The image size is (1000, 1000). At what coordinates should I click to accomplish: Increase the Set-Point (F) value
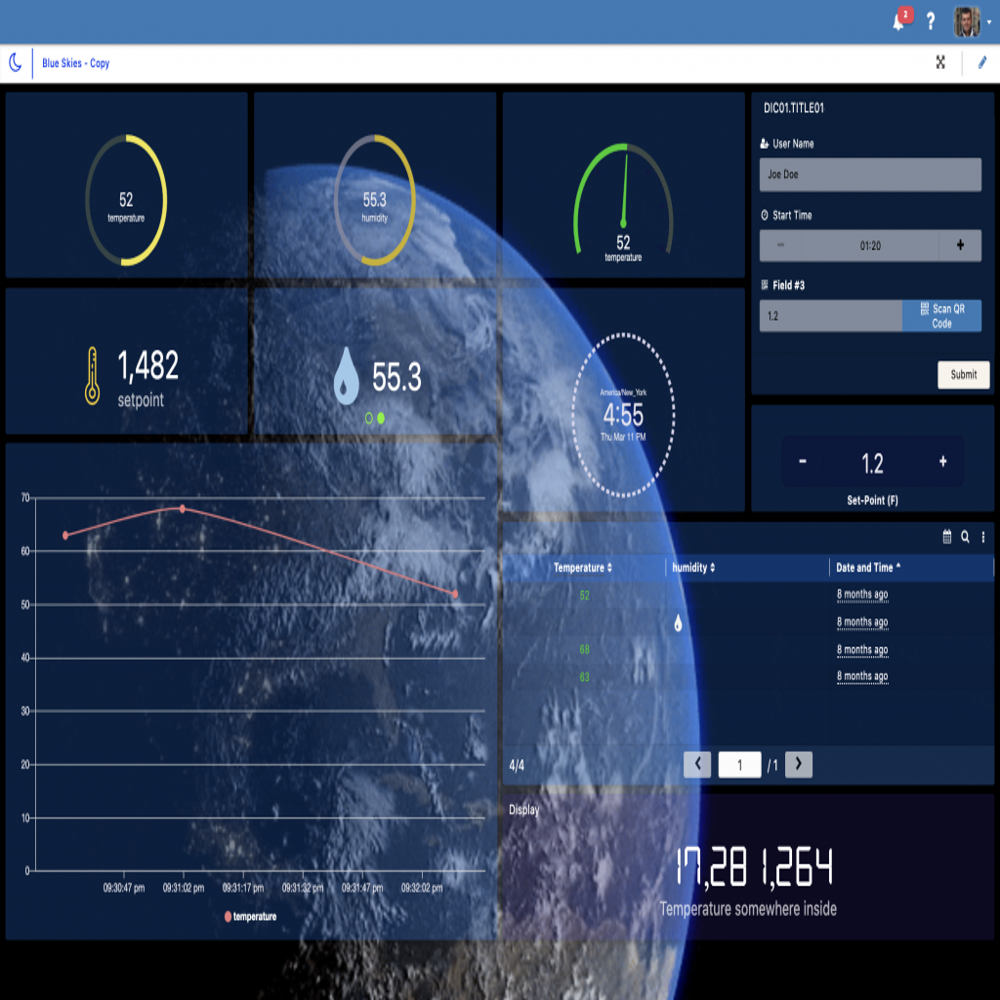point(942,462)
